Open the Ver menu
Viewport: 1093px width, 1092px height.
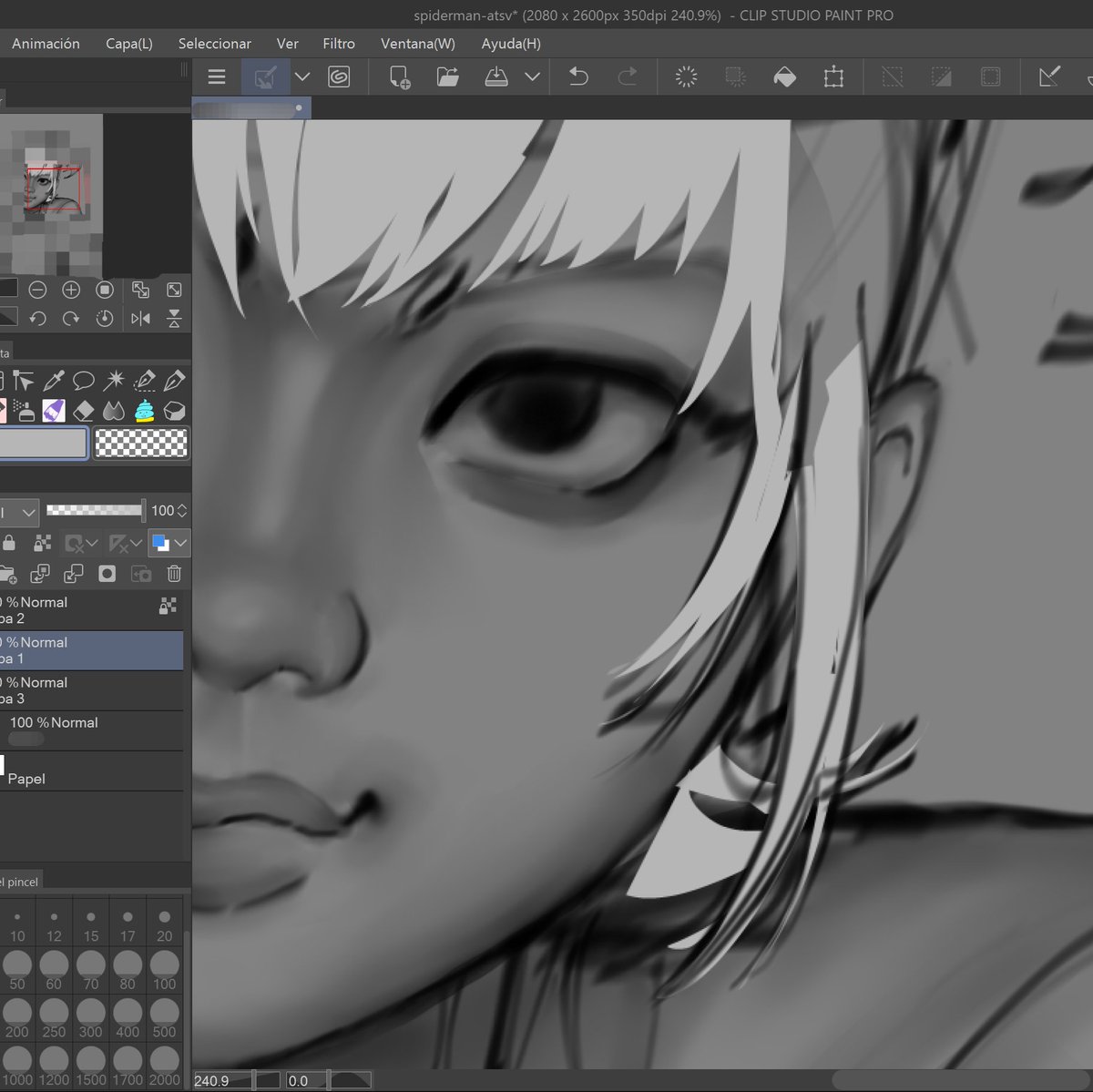click(288, 44)
